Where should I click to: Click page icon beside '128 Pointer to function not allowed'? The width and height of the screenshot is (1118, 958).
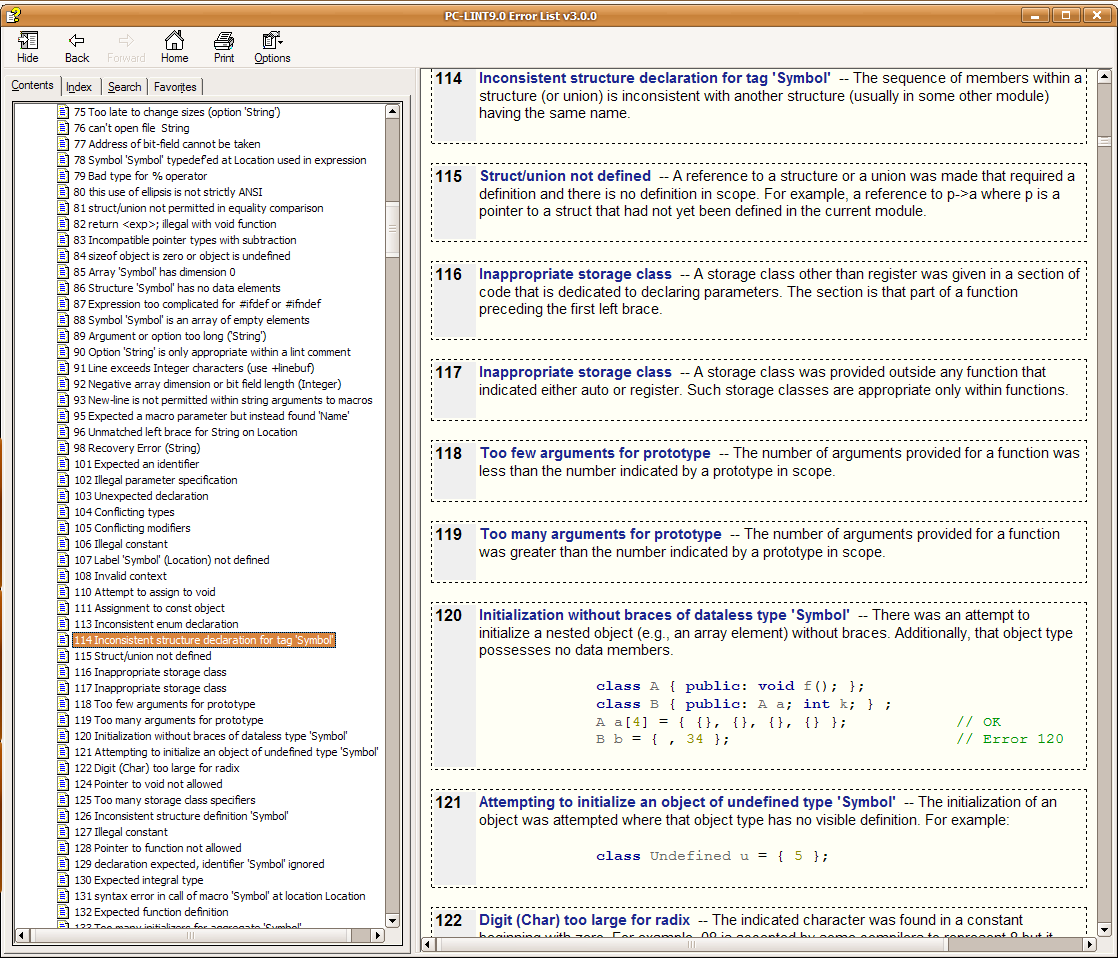63,848
